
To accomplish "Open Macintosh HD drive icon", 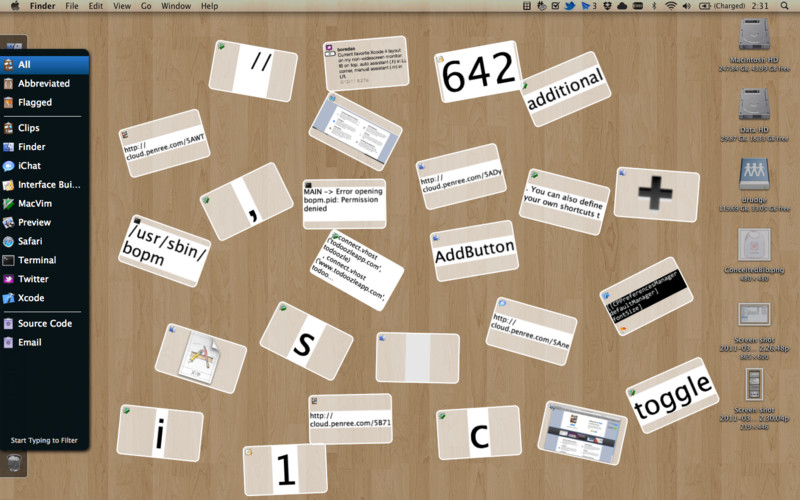I will pyautogui.click(x=754, y=36).
